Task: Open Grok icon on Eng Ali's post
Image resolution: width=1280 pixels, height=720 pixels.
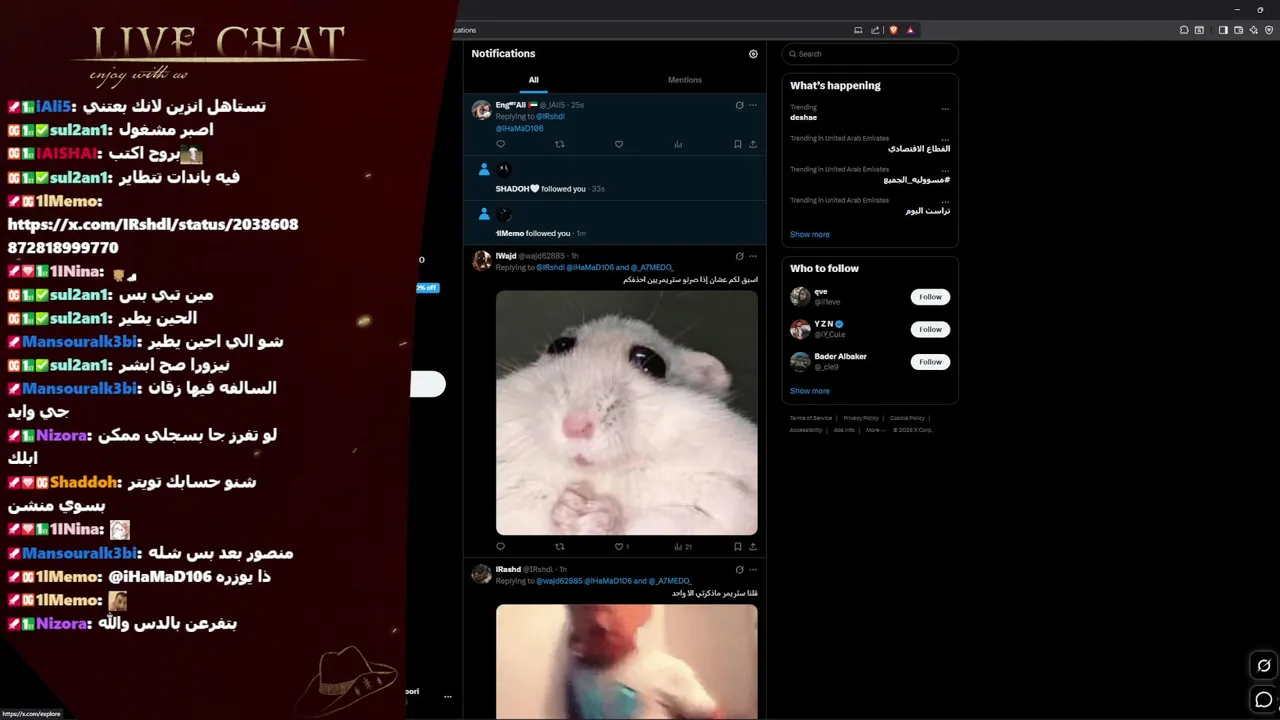Action: [x=739, y=105]
